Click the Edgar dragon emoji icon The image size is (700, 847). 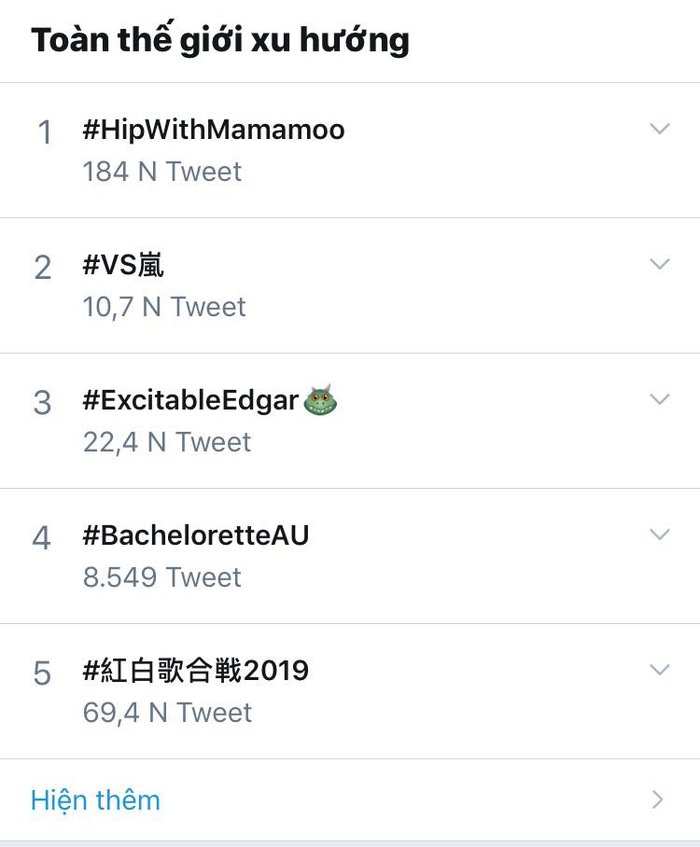point(321,400)
